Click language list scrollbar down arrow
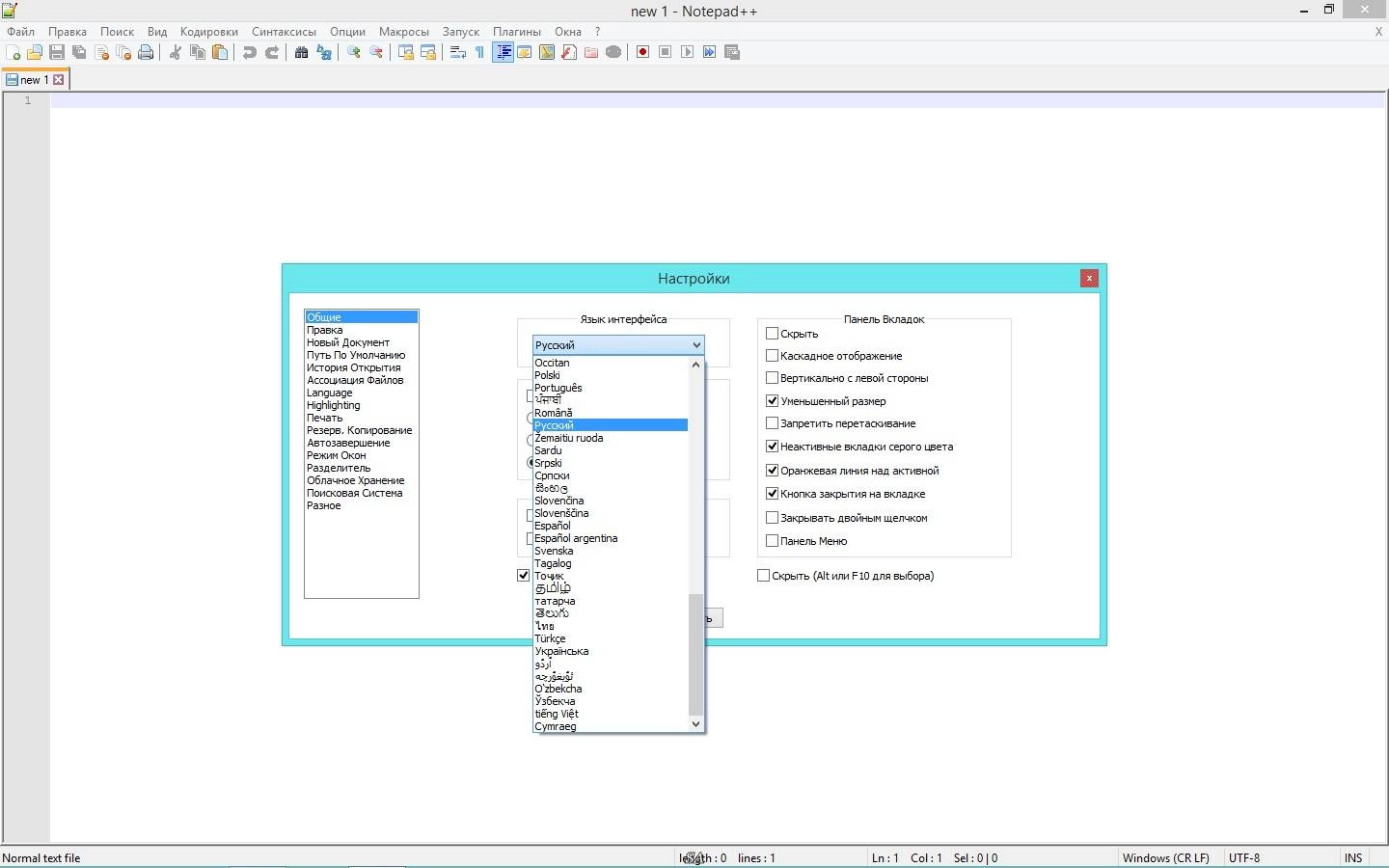This screenshot has height=868, width=1389. (695, 723)
